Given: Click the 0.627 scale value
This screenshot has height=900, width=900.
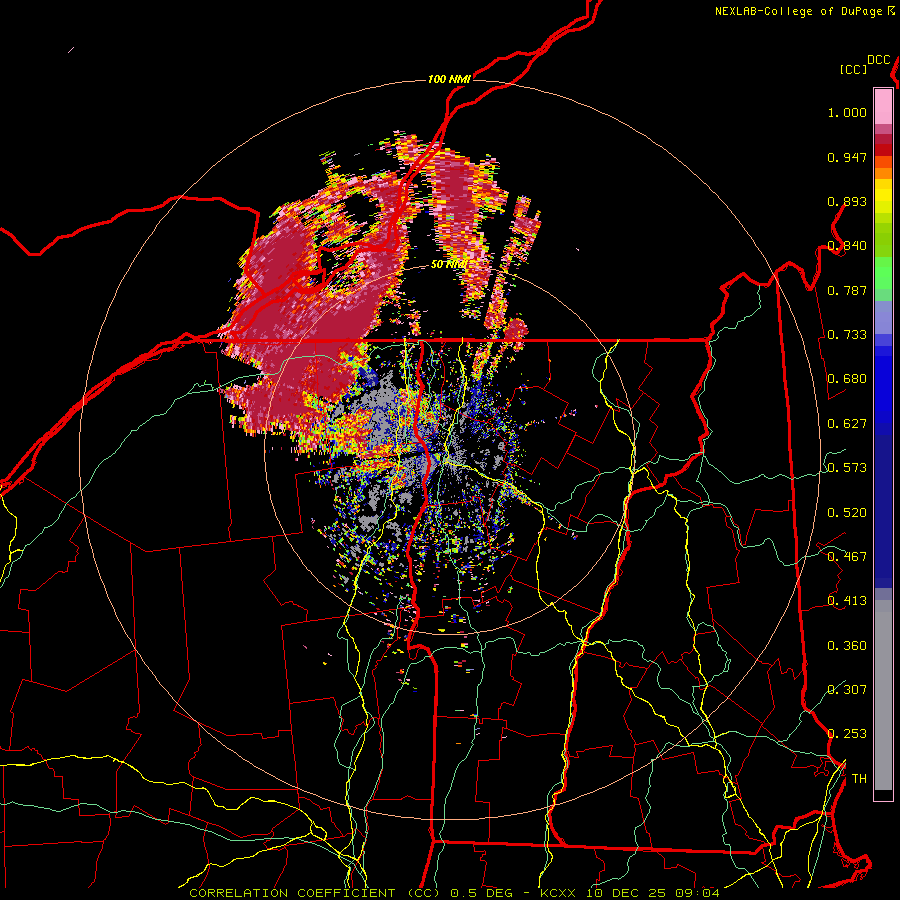Looking at the screenshot, I should click(x=847, y=424).
